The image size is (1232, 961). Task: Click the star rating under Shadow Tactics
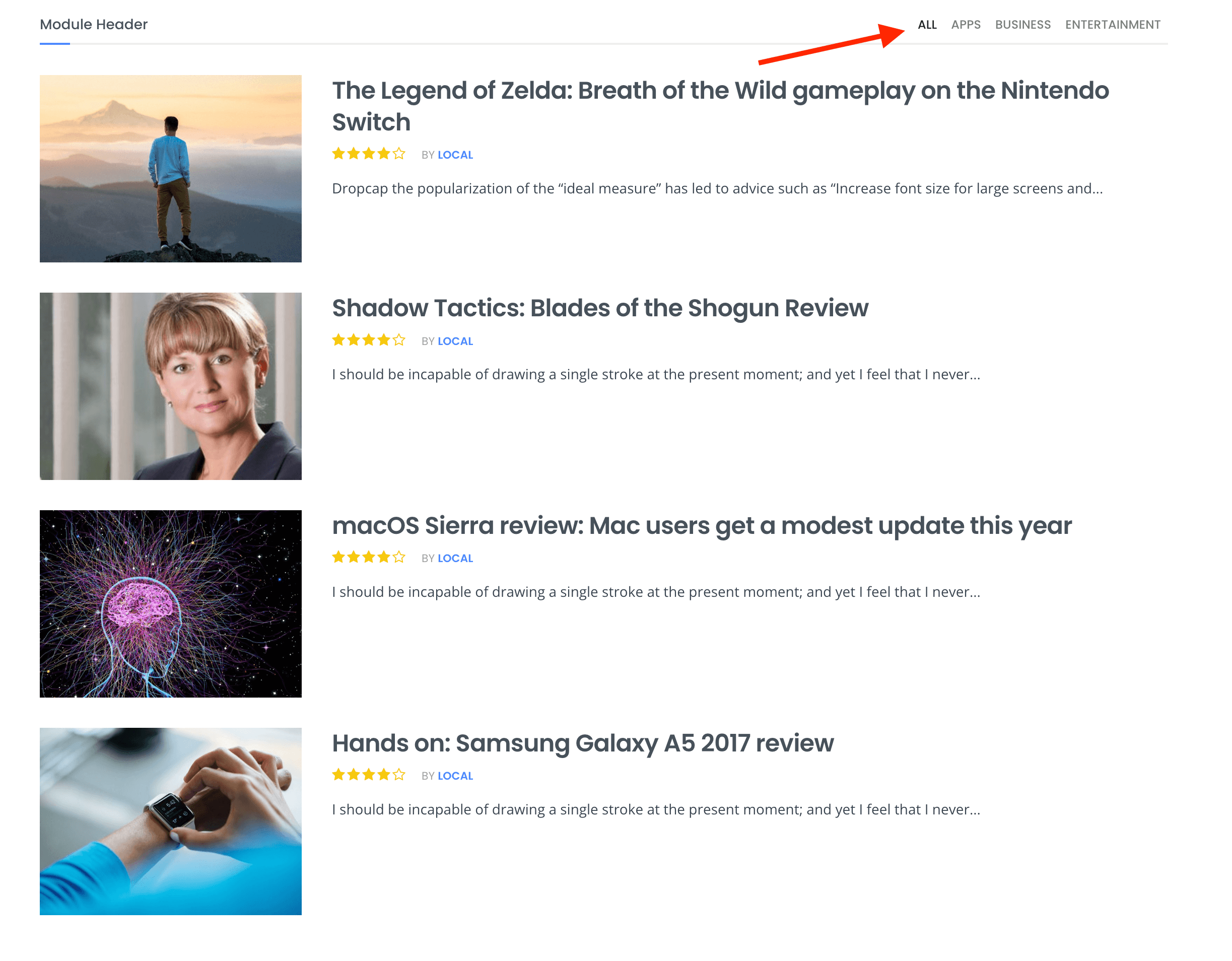click(x=368, y=340)
